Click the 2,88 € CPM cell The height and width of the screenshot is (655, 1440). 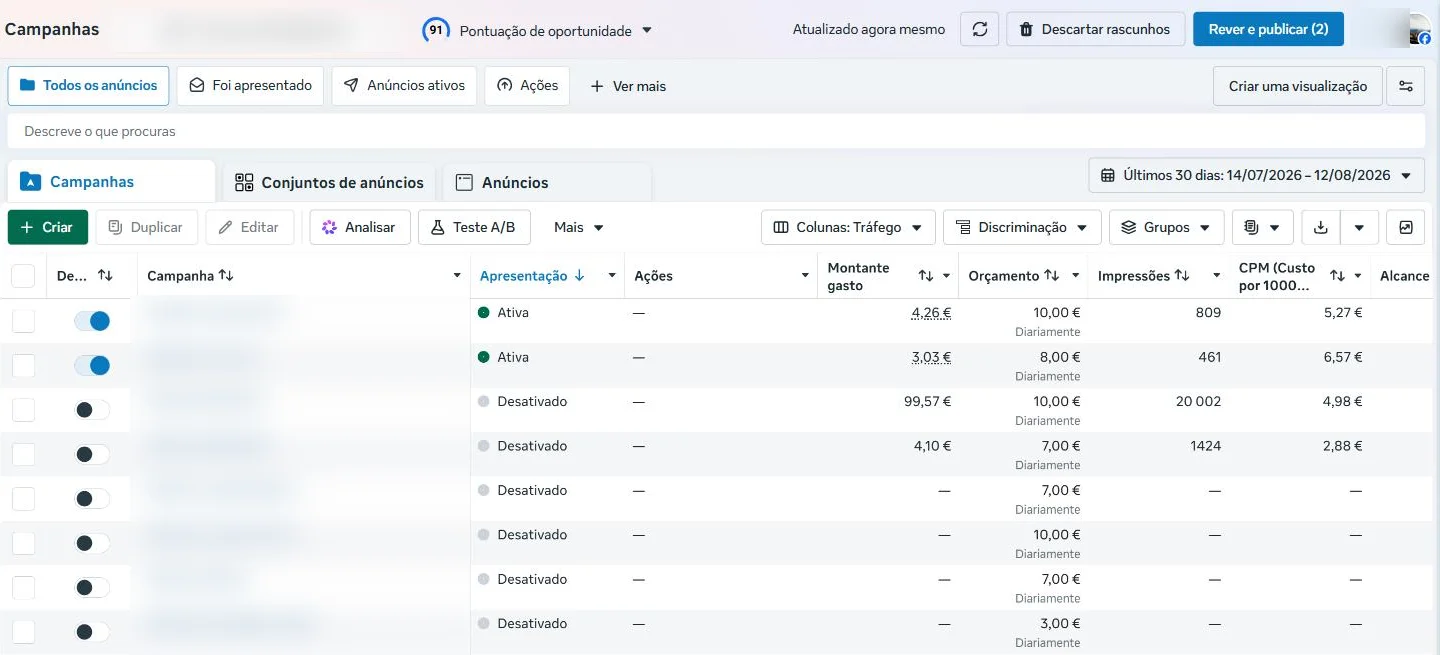pos(1343,446)
